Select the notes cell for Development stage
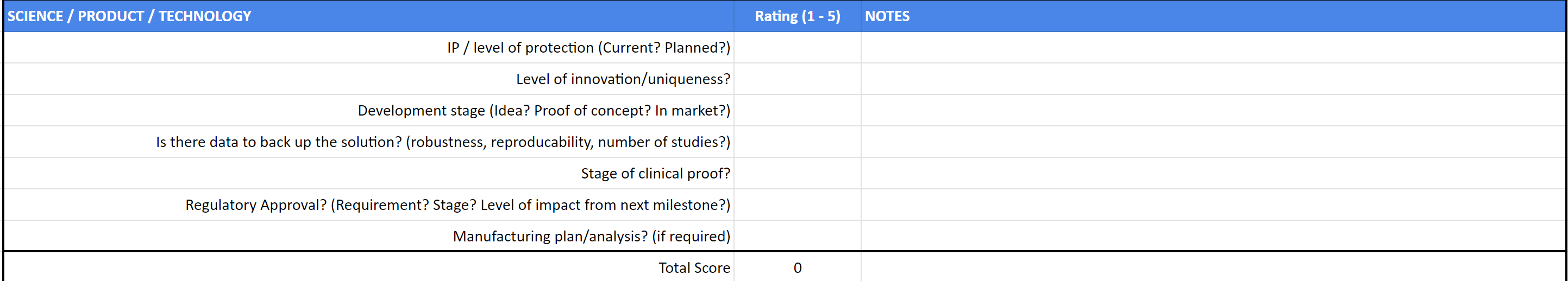This screenshot has height=281, width=1568. coord(1213,111)
